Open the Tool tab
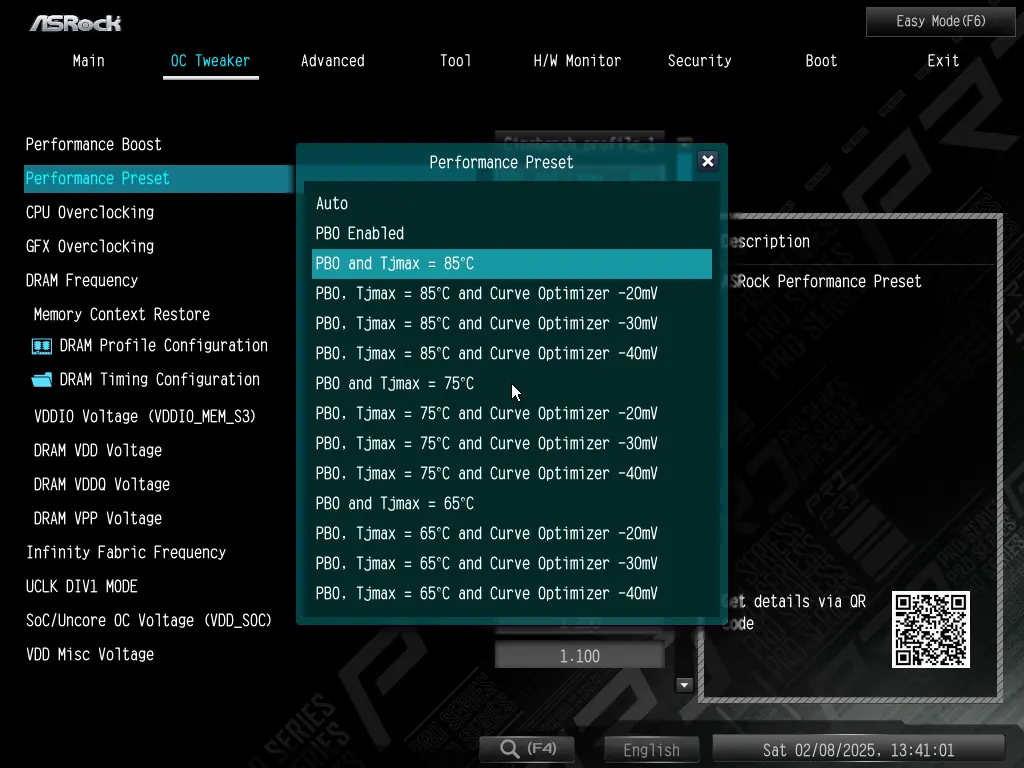The image size is (1024, 768). [x=455, y=61]
